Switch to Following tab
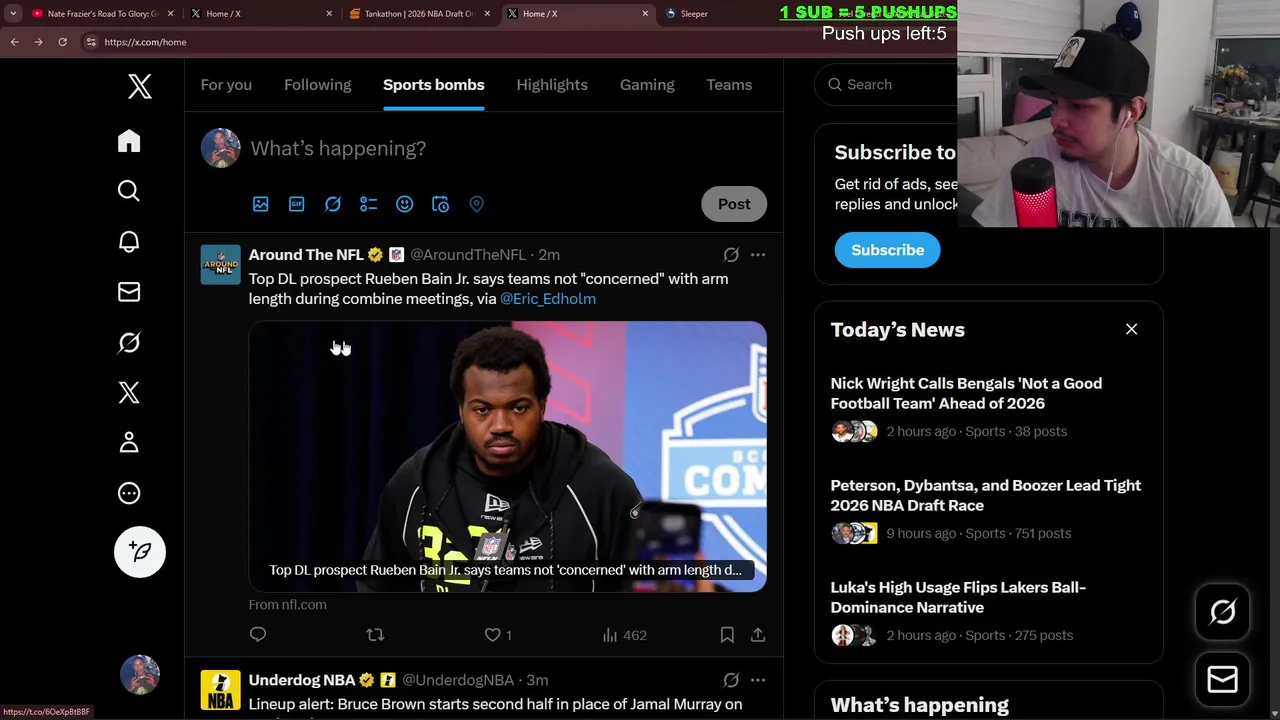 (x=318, y=85)
